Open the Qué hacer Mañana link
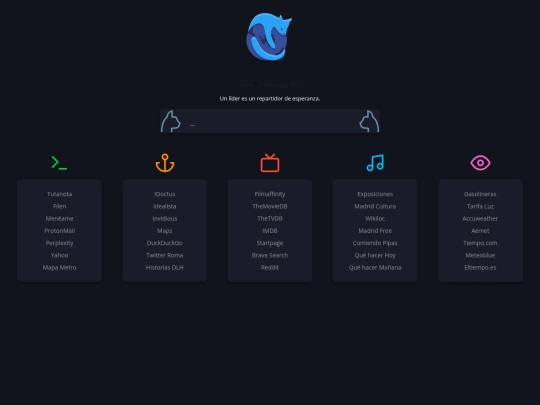The image size is (540, 405). pyautogui.click(x=375, y=267)
